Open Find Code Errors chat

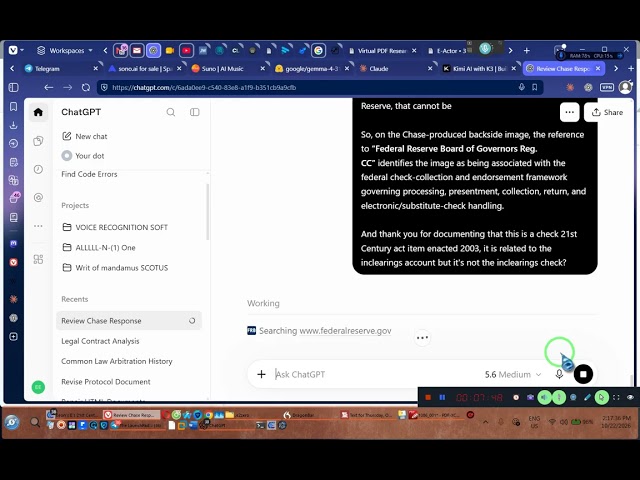89,174
